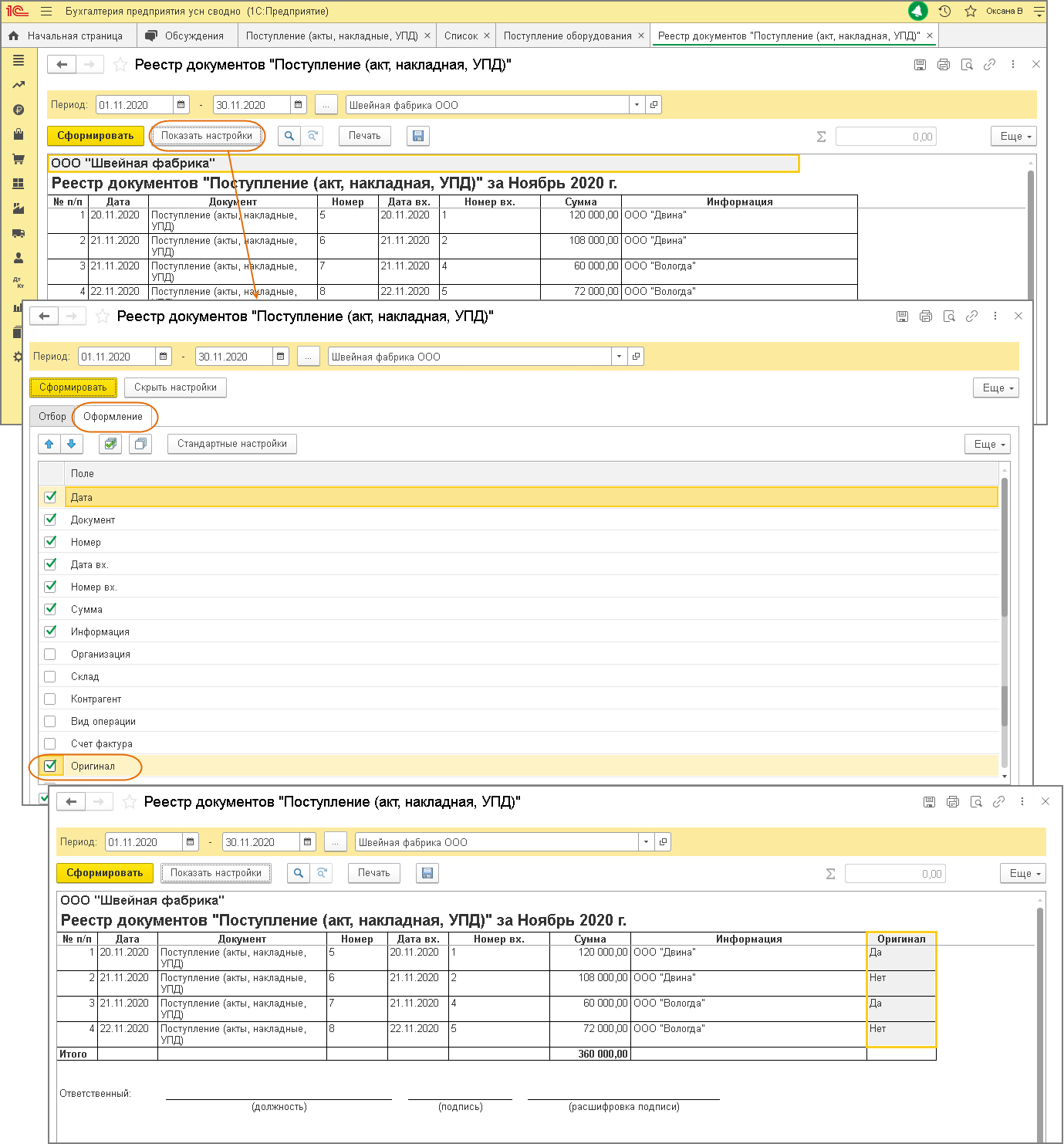1064x1144 pixels.
Task: Enable the Организация field checkbox
Action: [50, 654]
